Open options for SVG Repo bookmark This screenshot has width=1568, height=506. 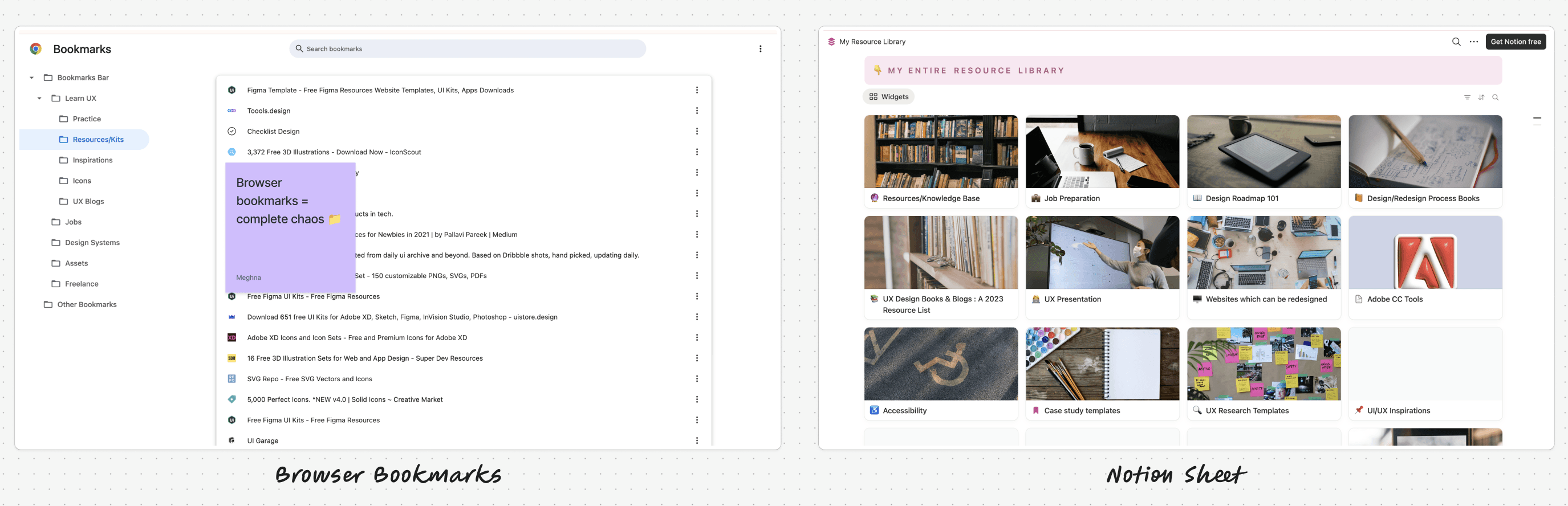(x=697, y=379)
